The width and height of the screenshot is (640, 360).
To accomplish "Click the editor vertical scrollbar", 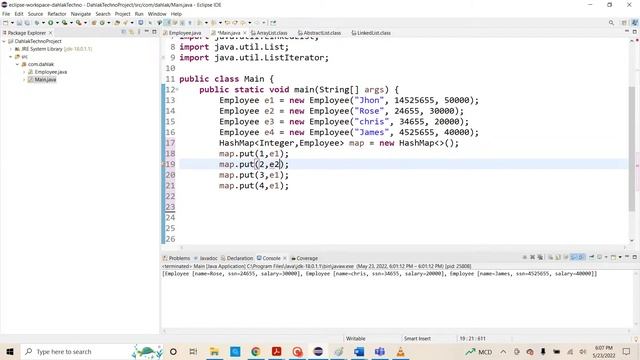I will point(632,149).
